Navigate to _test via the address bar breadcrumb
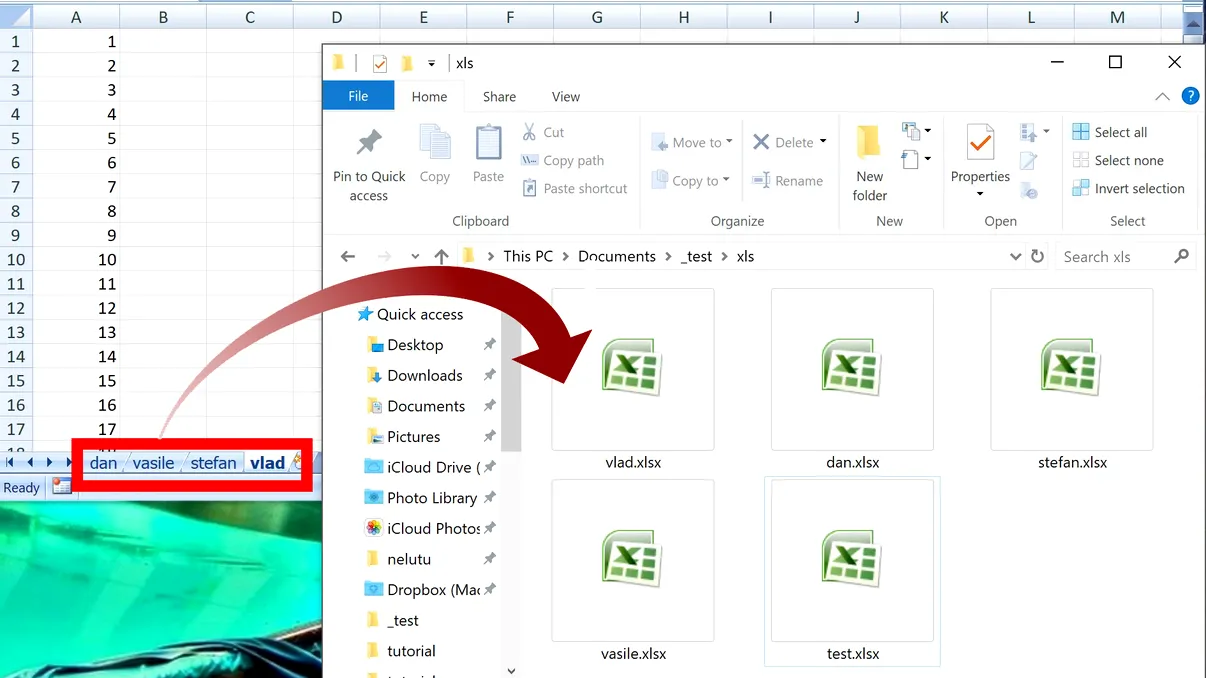The height and width of the screenshot is (678, 1206). [696, 256]
